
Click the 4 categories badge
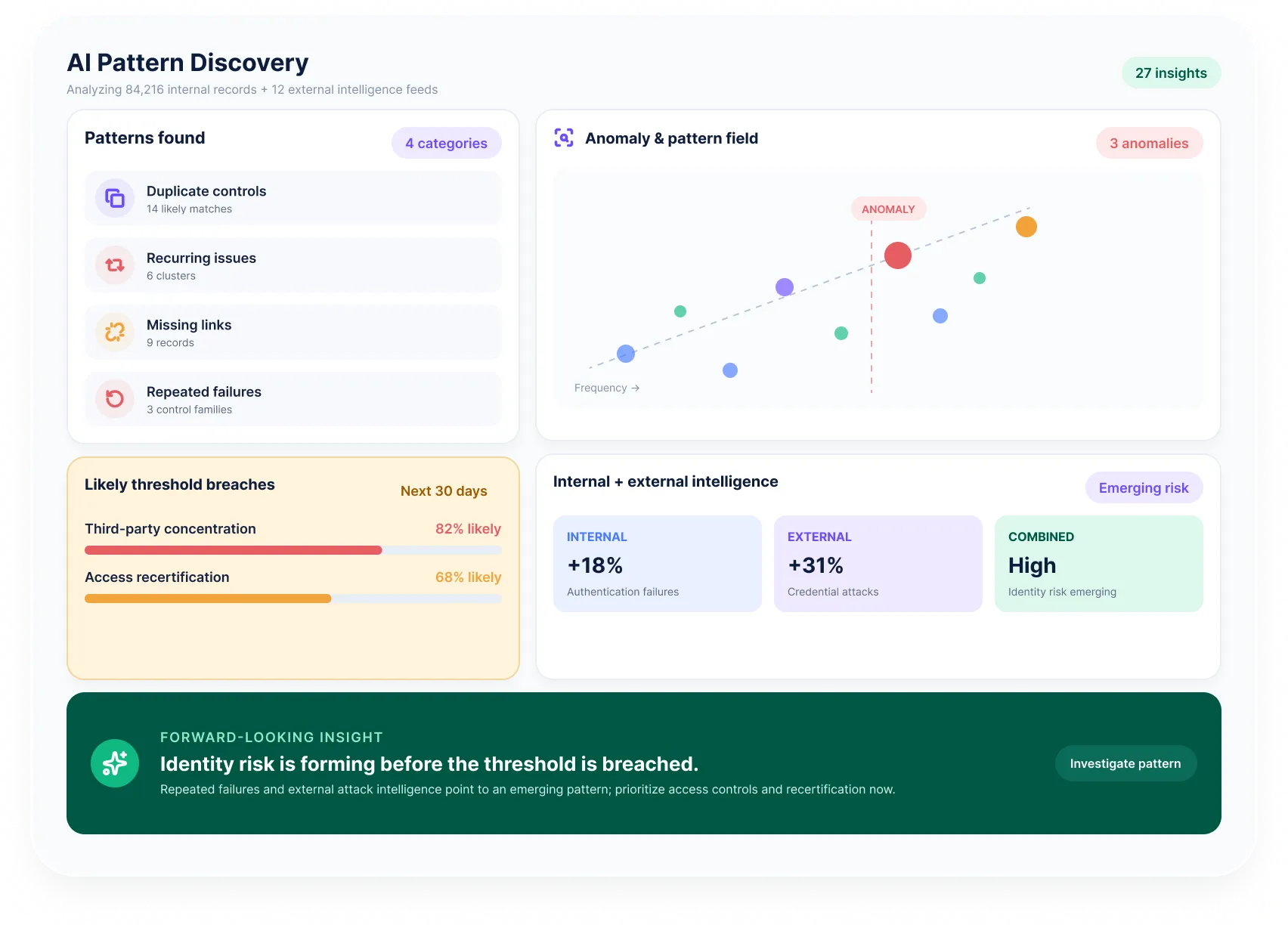click(x=446, y=143)
